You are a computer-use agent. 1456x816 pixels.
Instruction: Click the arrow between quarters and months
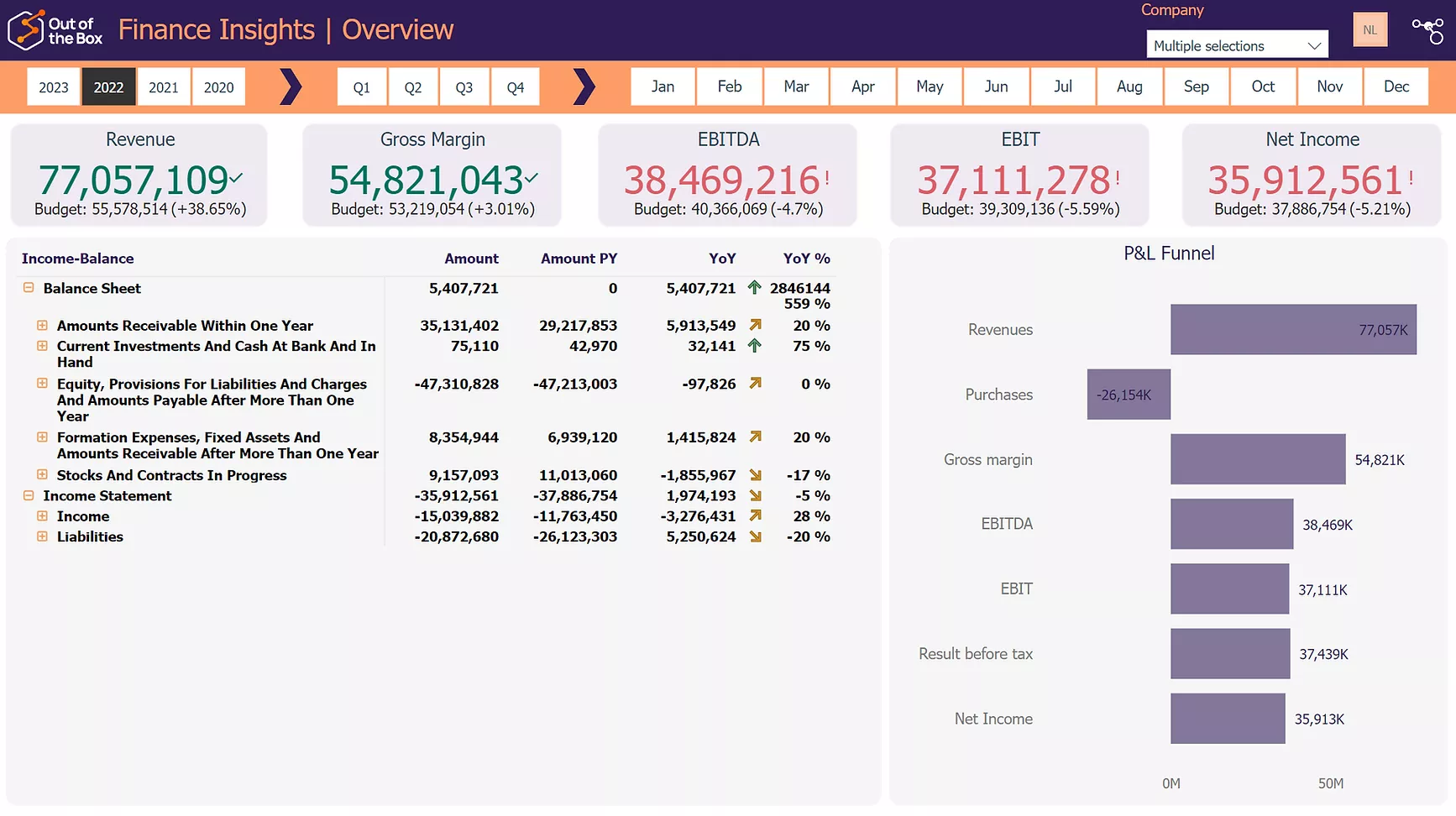tap(584, 86)
